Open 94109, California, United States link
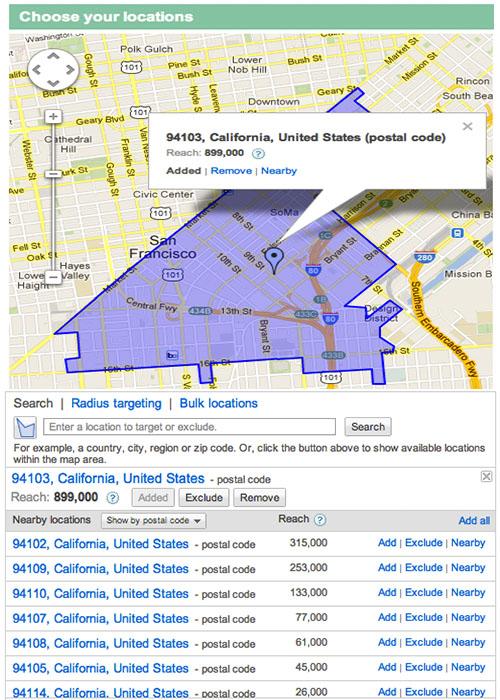 coord(100,569)
